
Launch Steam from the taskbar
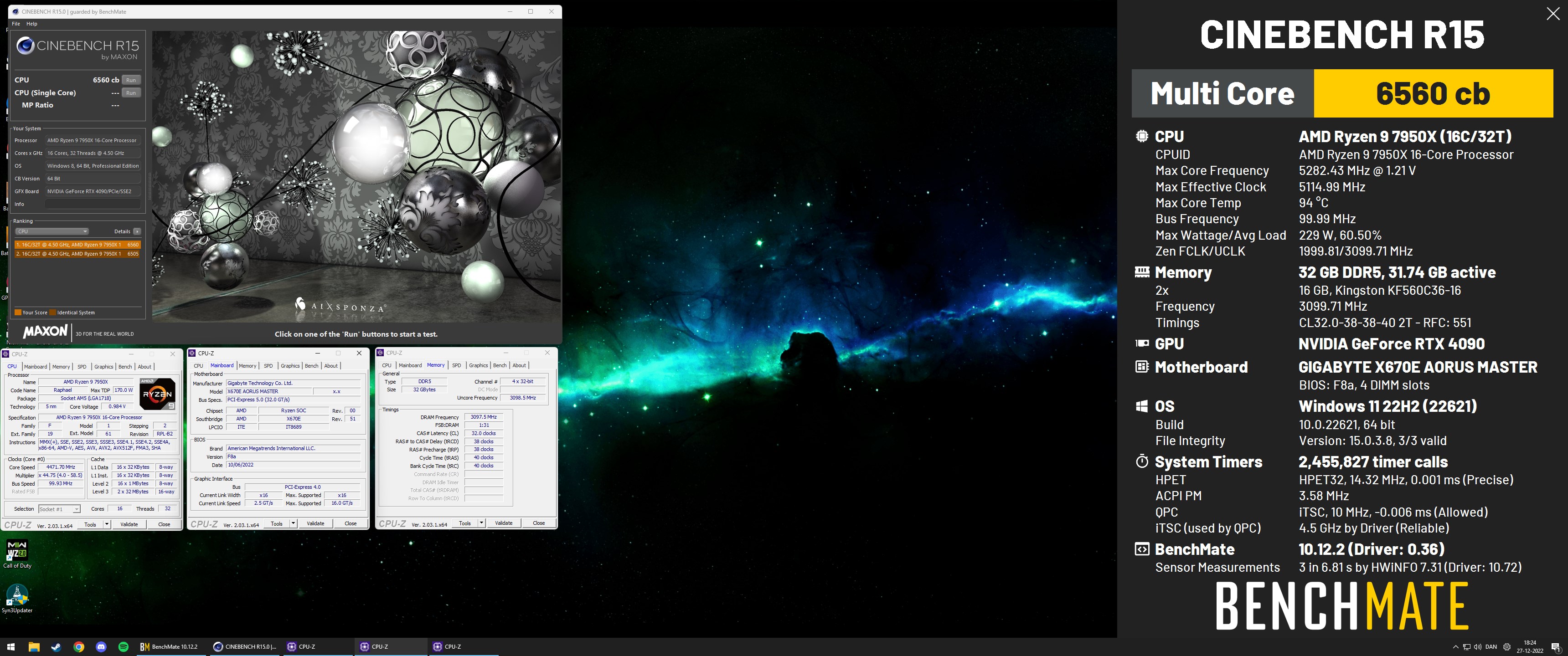[56, 647]
